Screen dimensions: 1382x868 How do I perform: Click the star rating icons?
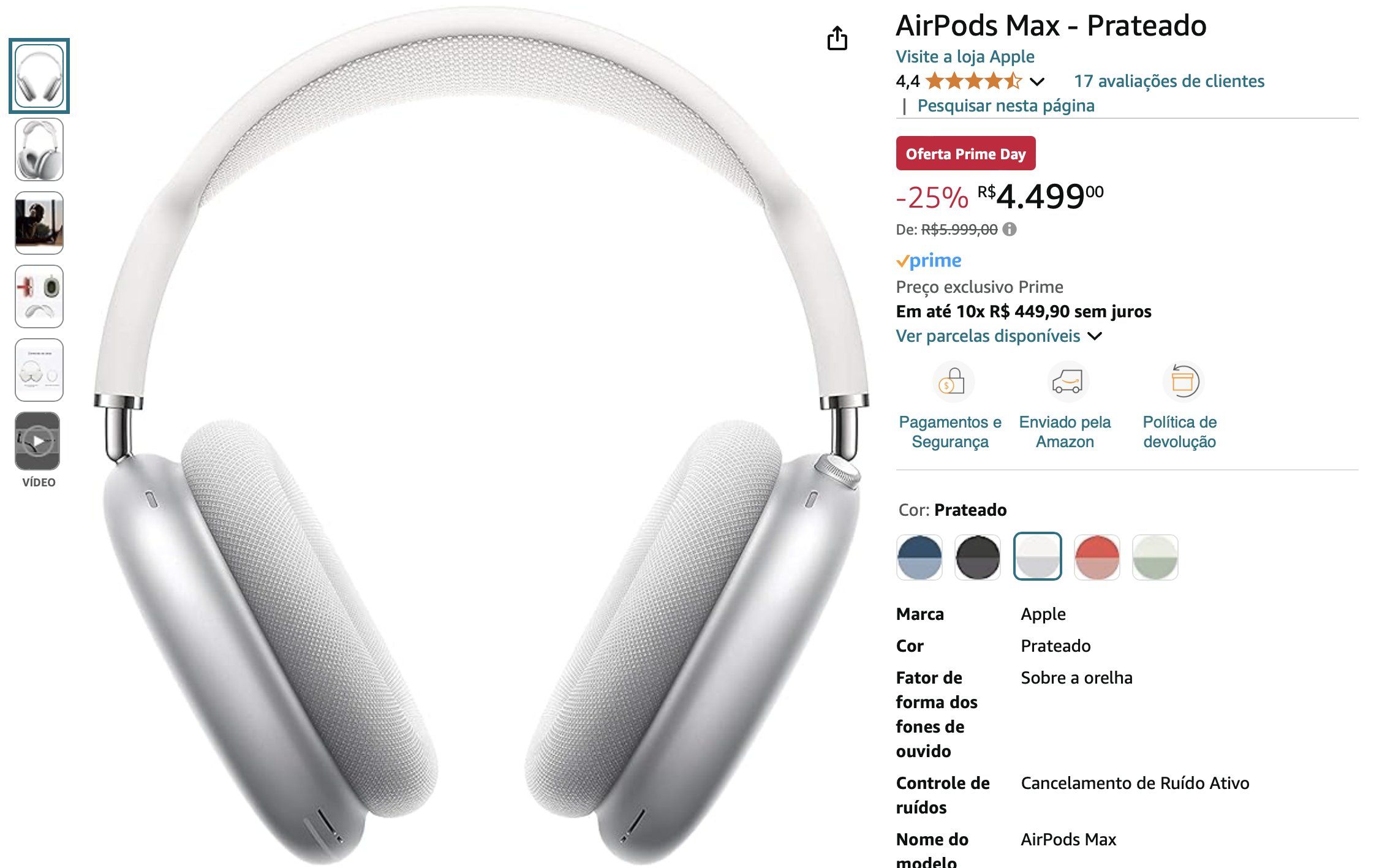[x=974, y=81]
